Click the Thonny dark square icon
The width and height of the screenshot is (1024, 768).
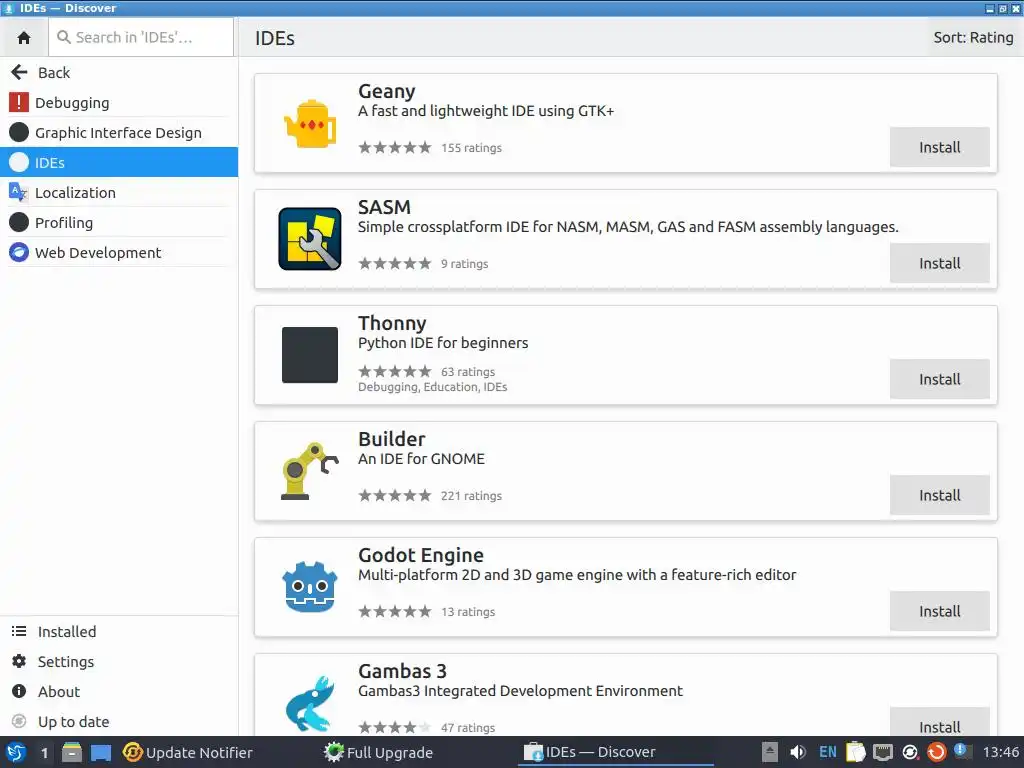point(310,355)
